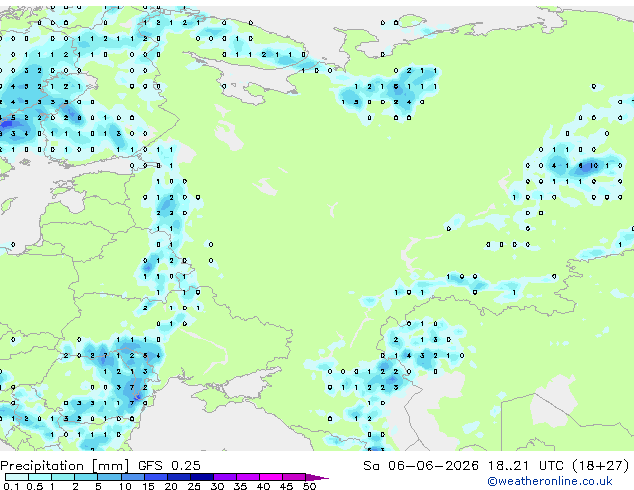The height and width of the screenshot is (490, 634).
Task: Click the 25–30 mm dark blue swatch
Action: [x=201, y=477]
